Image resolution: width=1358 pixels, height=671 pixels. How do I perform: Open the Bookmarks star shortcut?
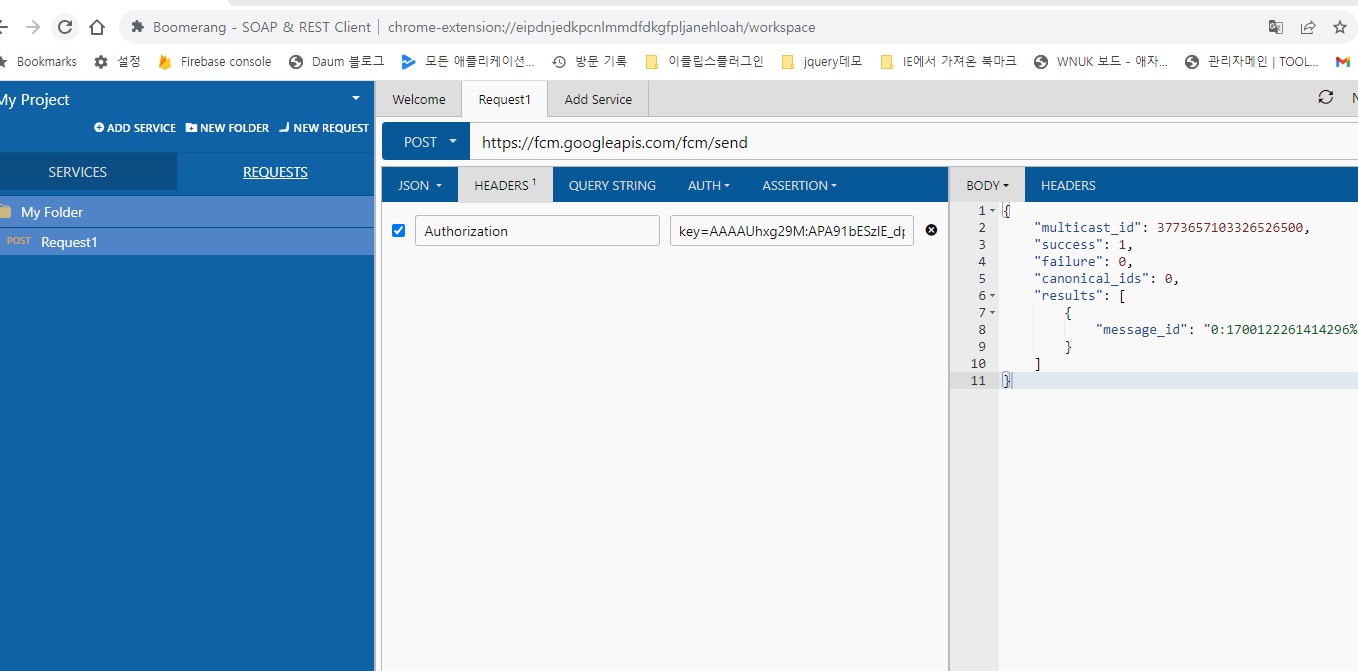(x=39, y=61)
